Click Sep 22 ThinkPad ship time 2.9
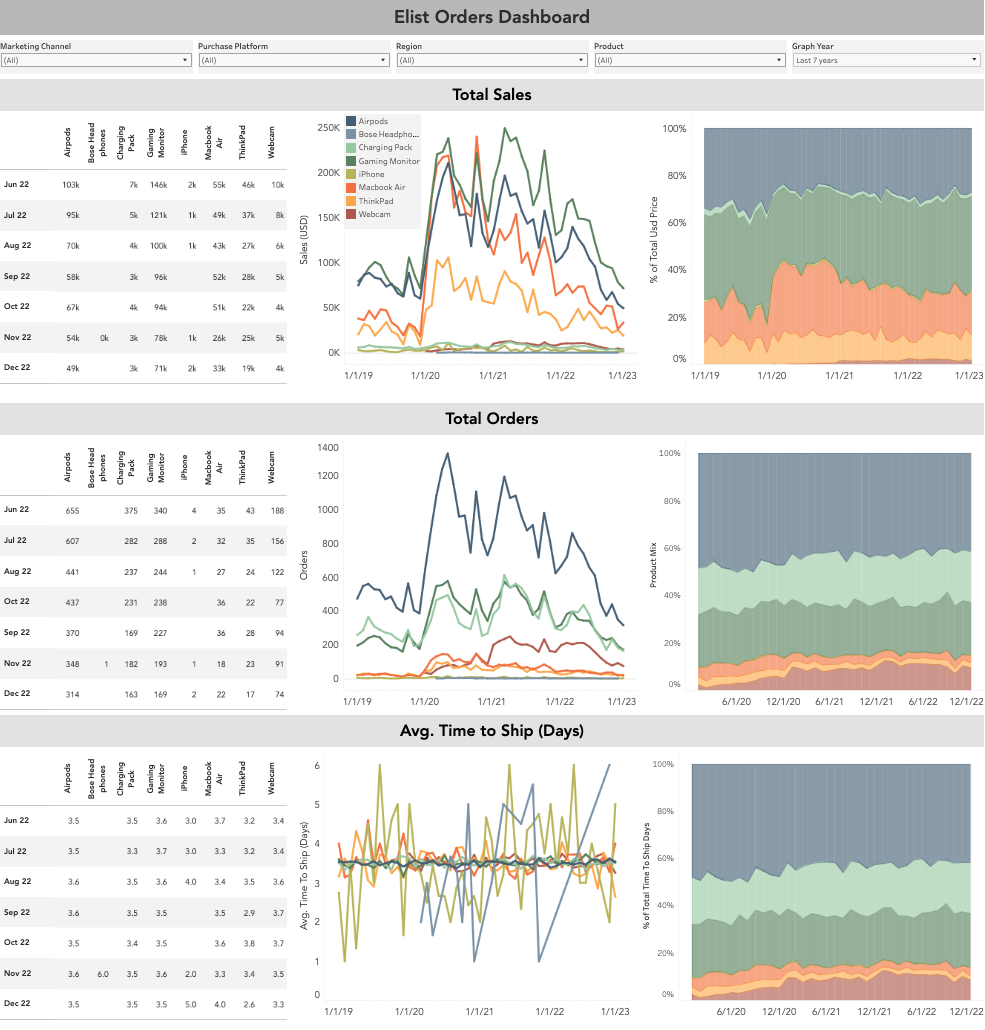This screenshot has height=1030, width=985. (x=249, y=913)
